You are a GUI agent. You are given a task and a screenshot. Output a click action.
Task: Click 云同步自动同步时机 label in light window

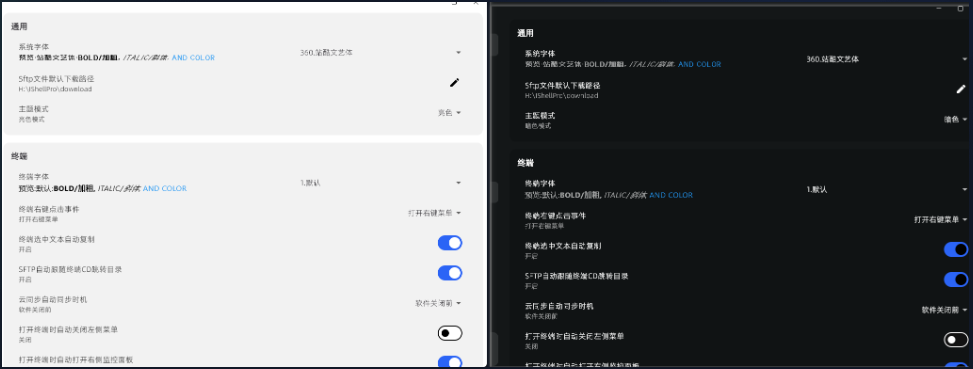point(53,300)
